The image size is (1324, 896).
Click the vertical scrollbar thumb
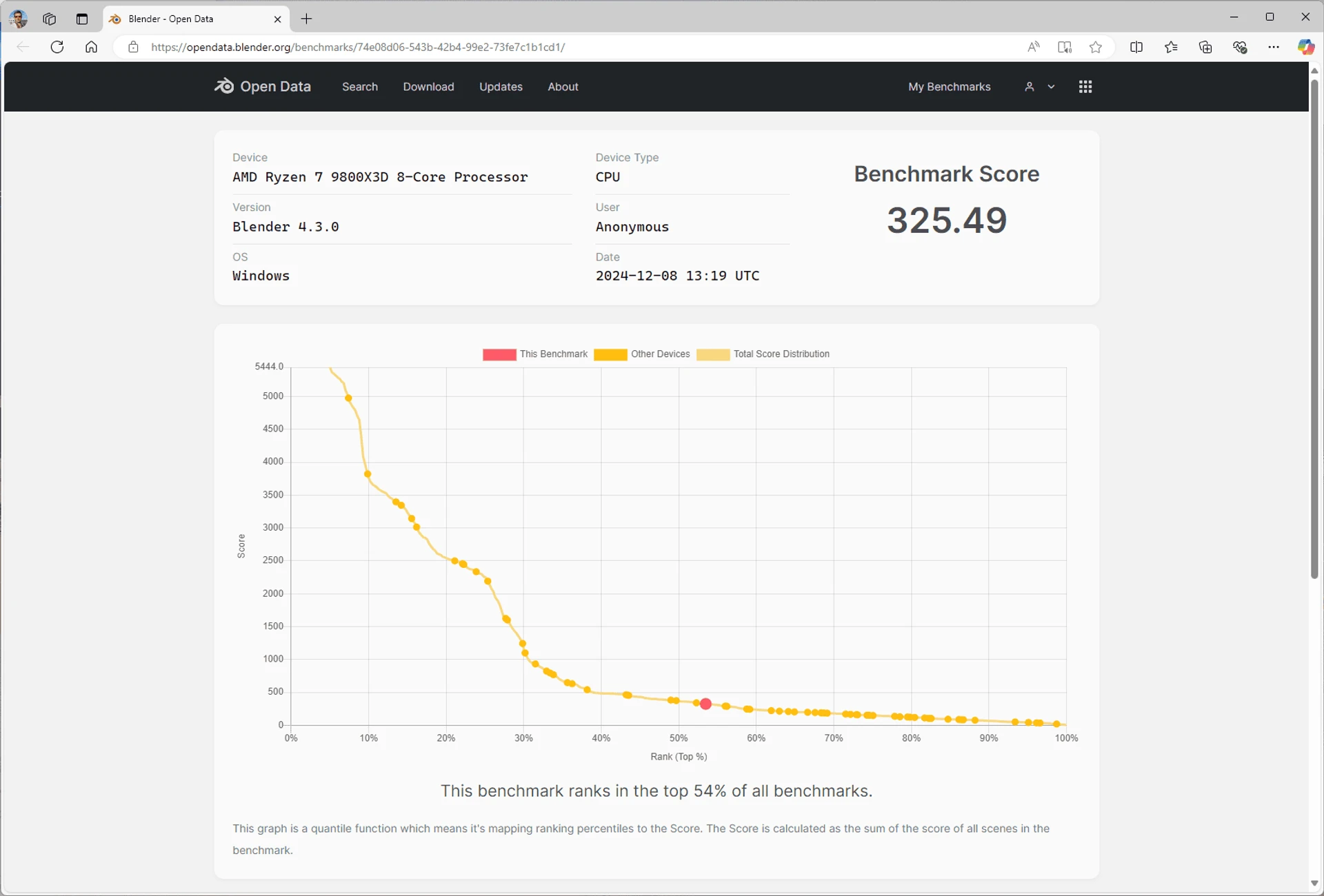(1314, 329)
